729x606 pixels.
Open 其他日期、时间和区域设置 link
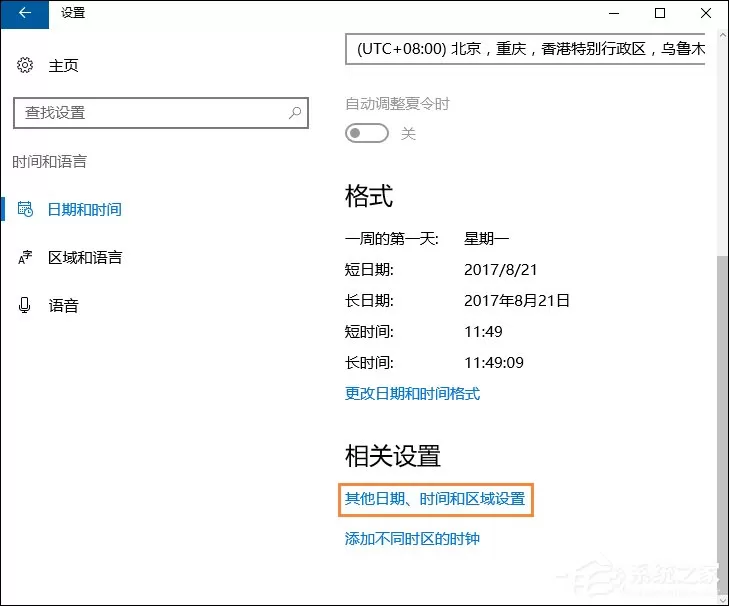[435, 499]
